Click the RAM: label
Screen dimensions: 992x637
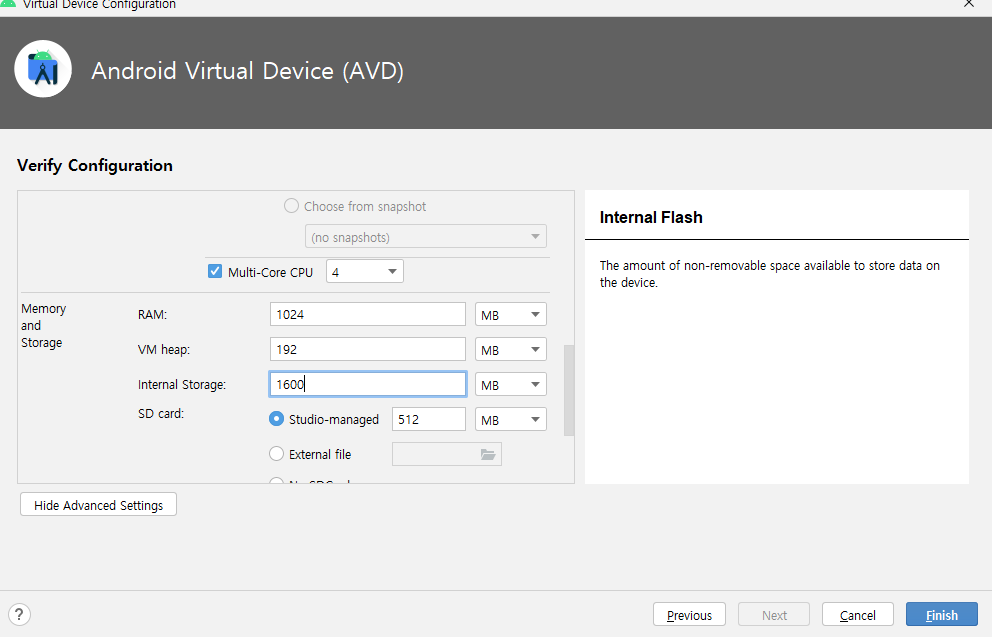click(152, 314)
